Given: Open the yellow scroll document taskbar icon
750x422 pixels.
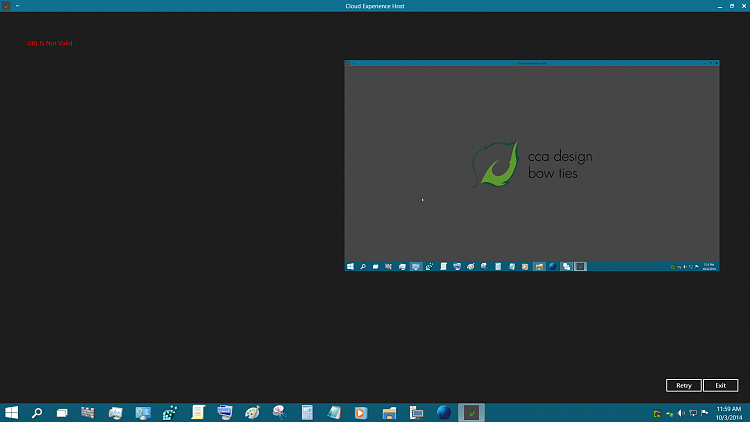Looking at the screenshot, I should pos(198,412).
